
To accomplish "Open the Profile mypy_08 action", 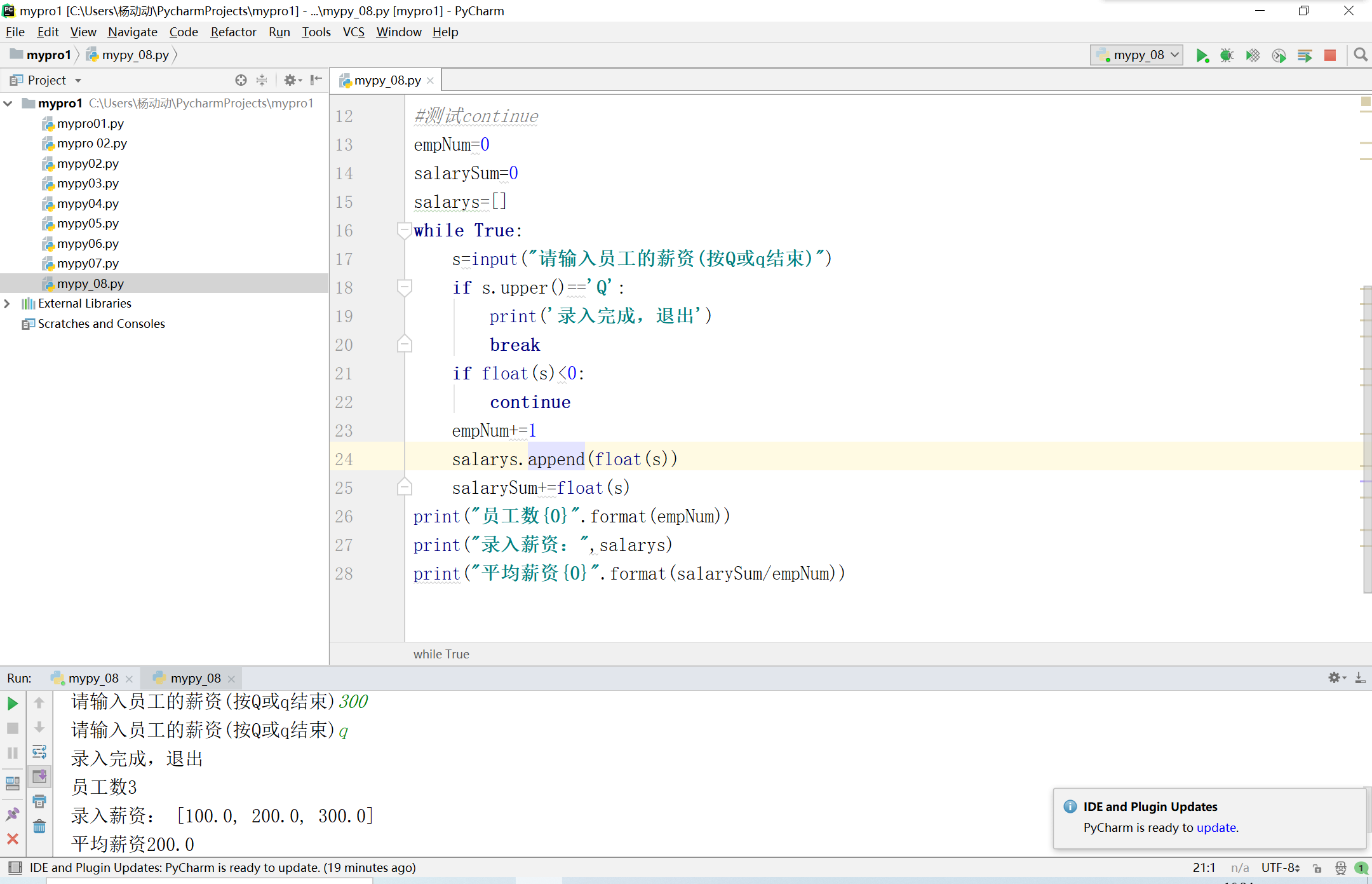I will [x=1279, y=55].
